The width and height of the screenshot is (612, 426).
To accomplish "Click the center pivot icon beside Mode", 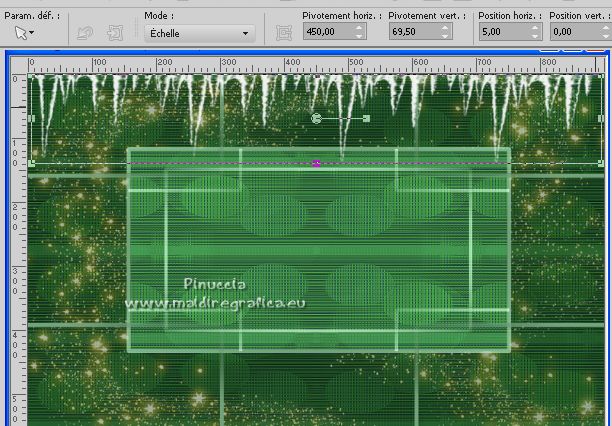I will (x=284, y=33).
